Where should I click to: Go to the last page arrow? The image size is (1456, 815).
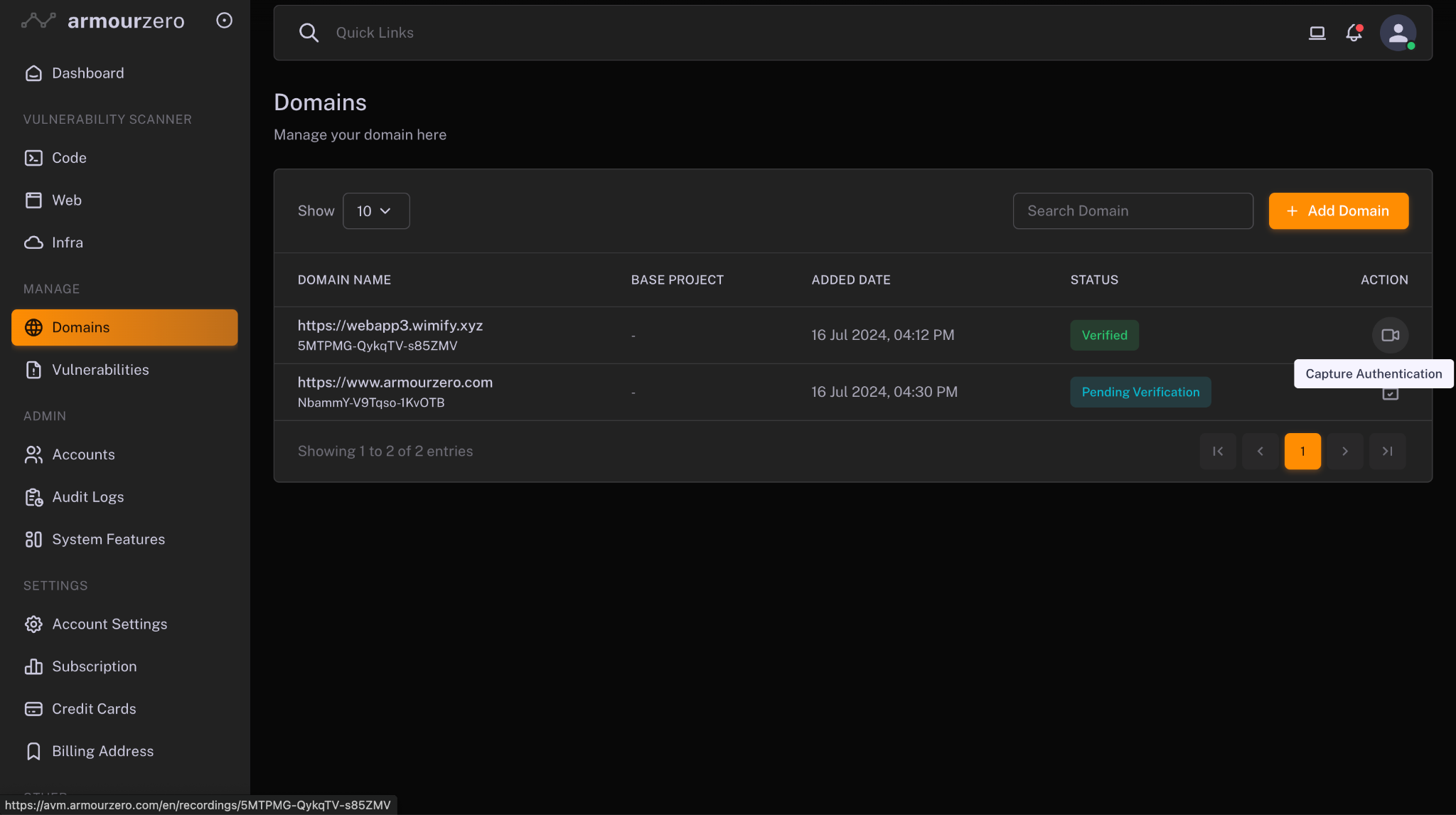pyautogui.click(x=1387, y=452)
